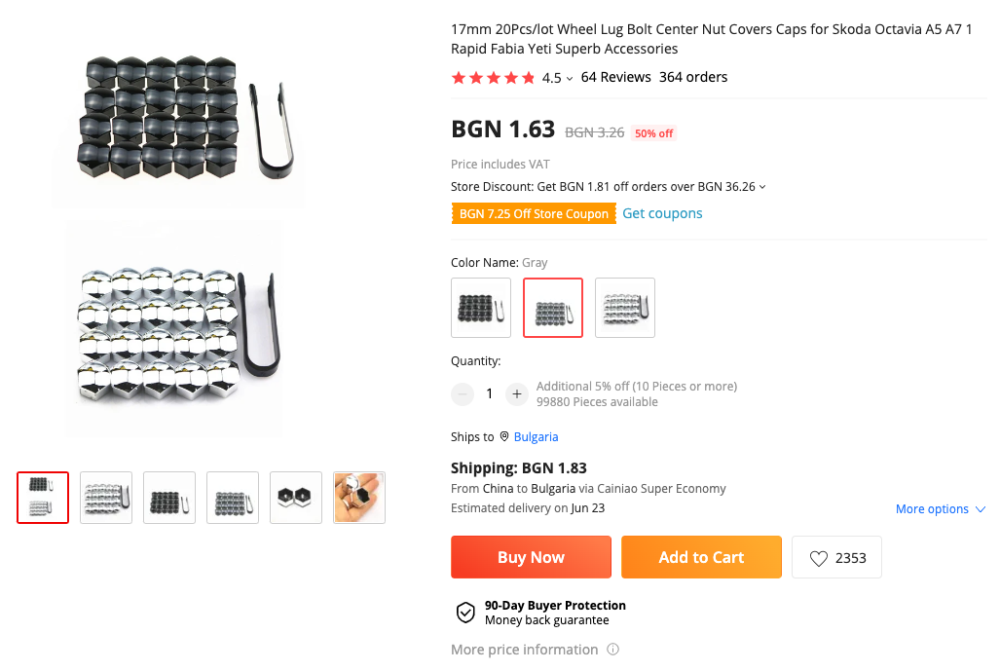Click the location pin icon near Bulgaria
This screenshot has width=1000, height=671.
pyautogui.click(x=504, y=437)
